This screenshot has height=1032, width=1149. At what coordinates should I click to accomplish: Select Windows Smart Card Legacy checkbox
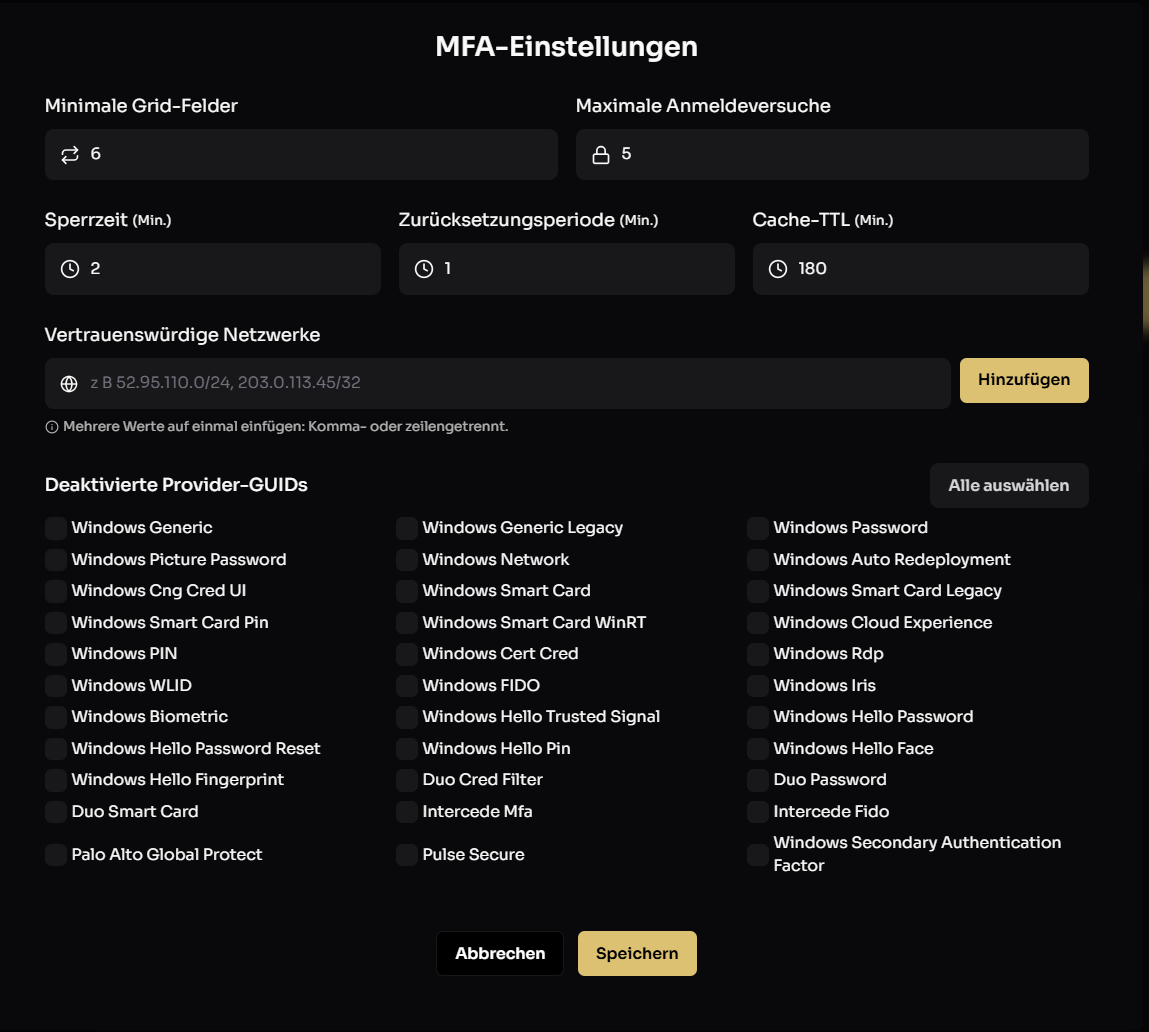[758, 591]
